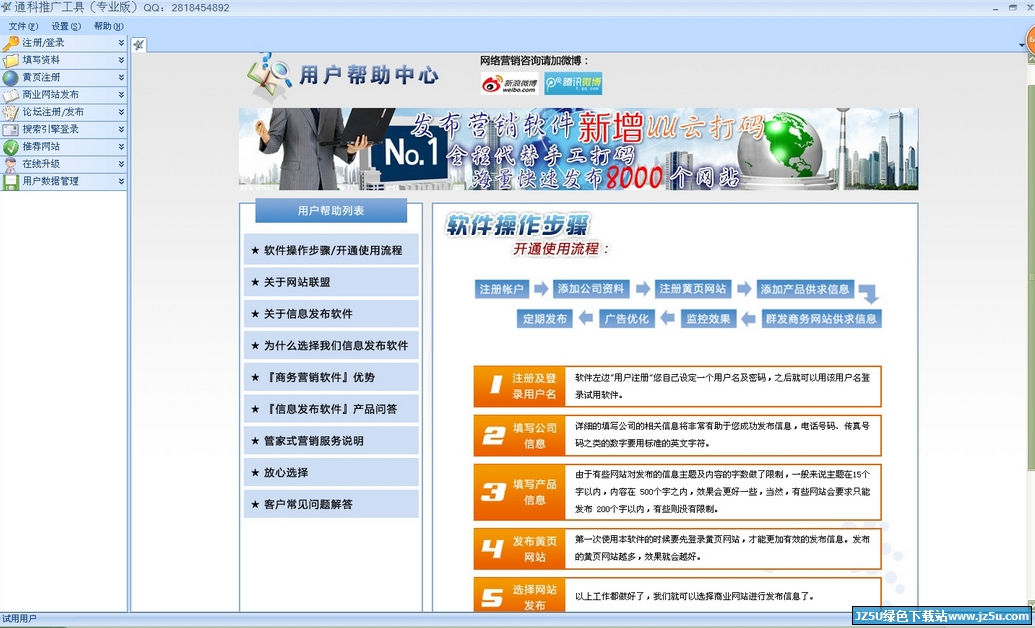The width and height of the screenshot is (1035, 628).
Task: Expand the 论坛注册/发布 panel chevron
Action: point(121,112)
